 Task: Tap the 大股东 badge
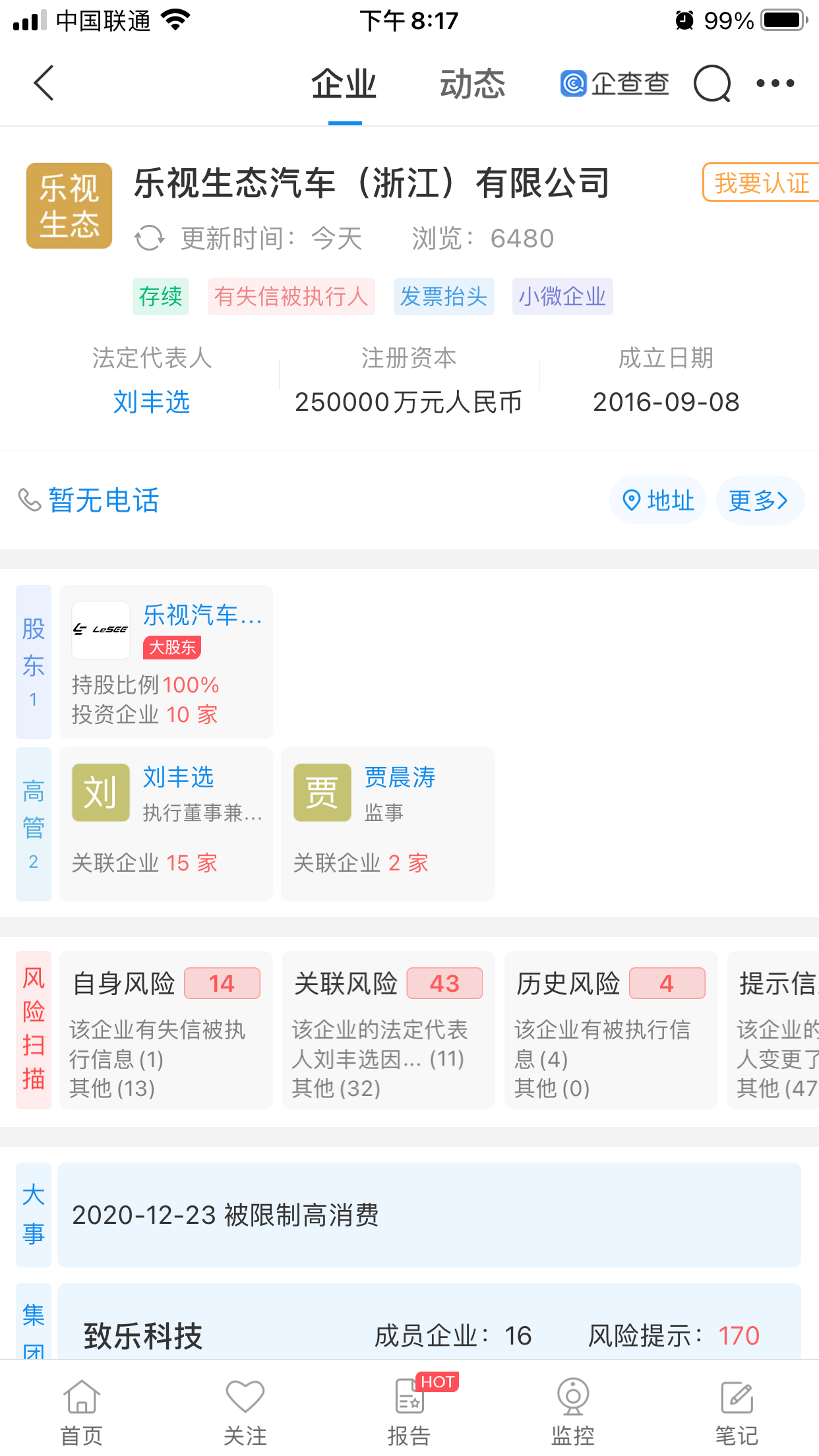pos(172,648)
